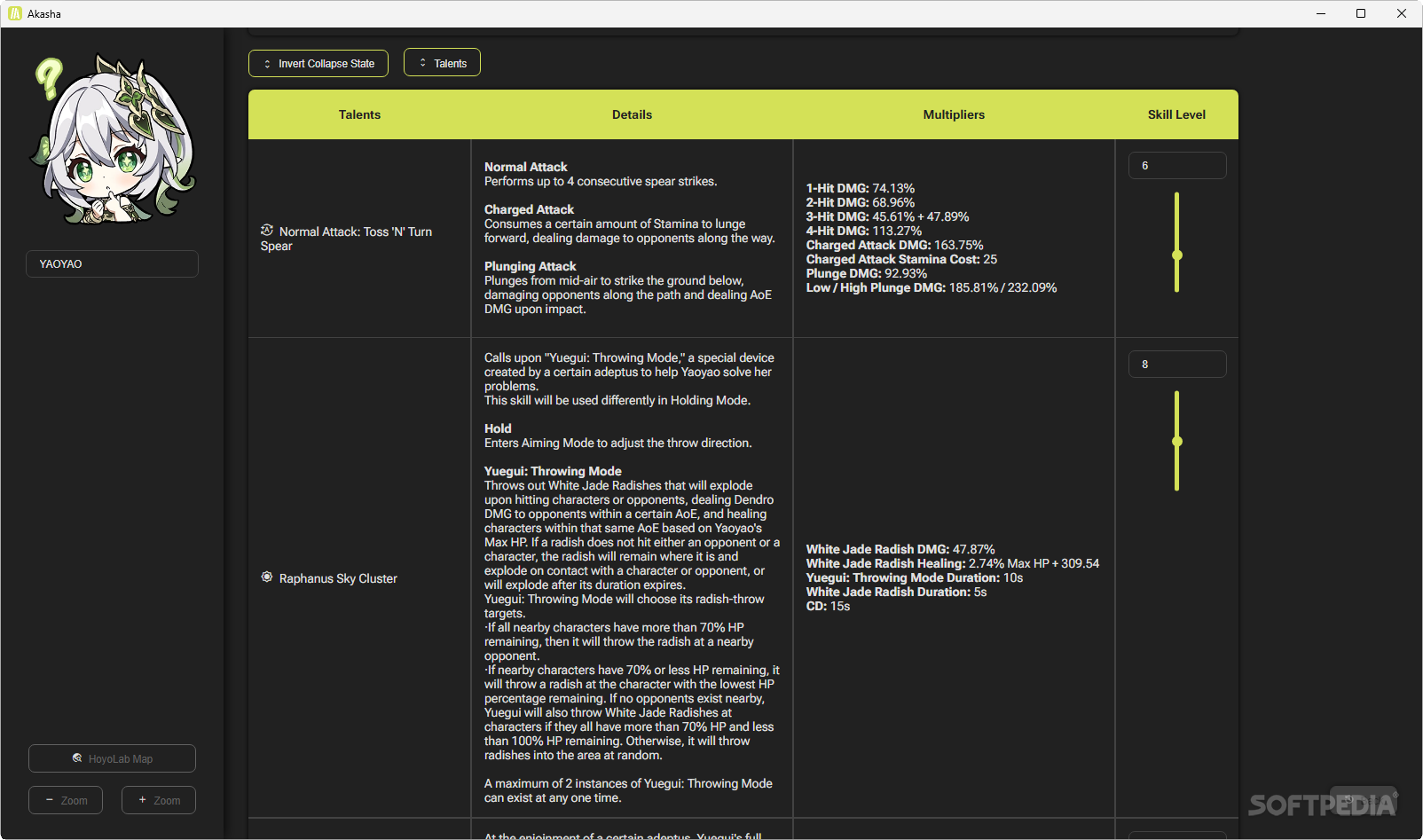Click the Talents column header
This screenshot has width=1423, height=840.
[x=359, y=114]
